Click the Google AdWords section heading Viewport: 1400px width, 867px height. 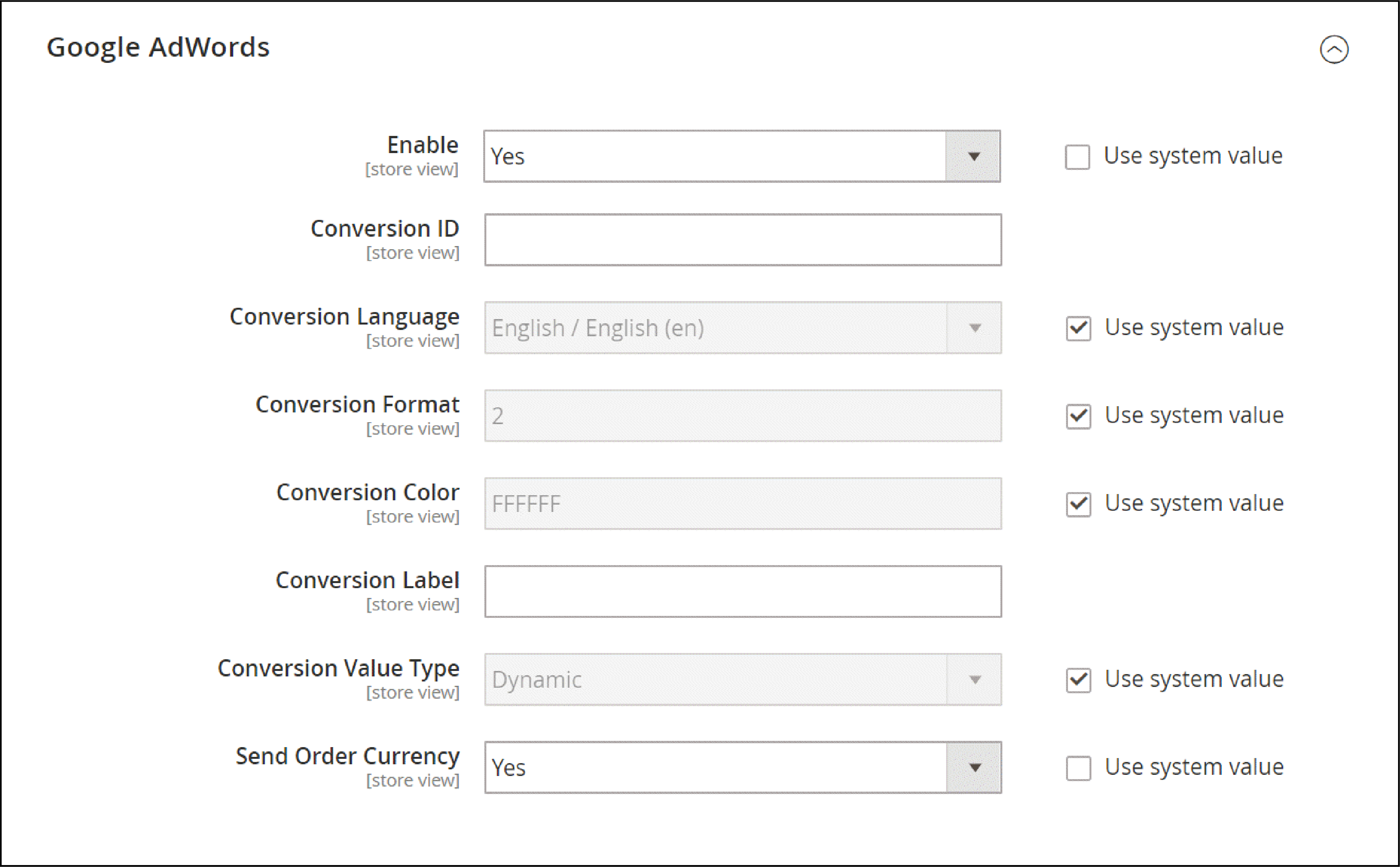tap(158, 48)
